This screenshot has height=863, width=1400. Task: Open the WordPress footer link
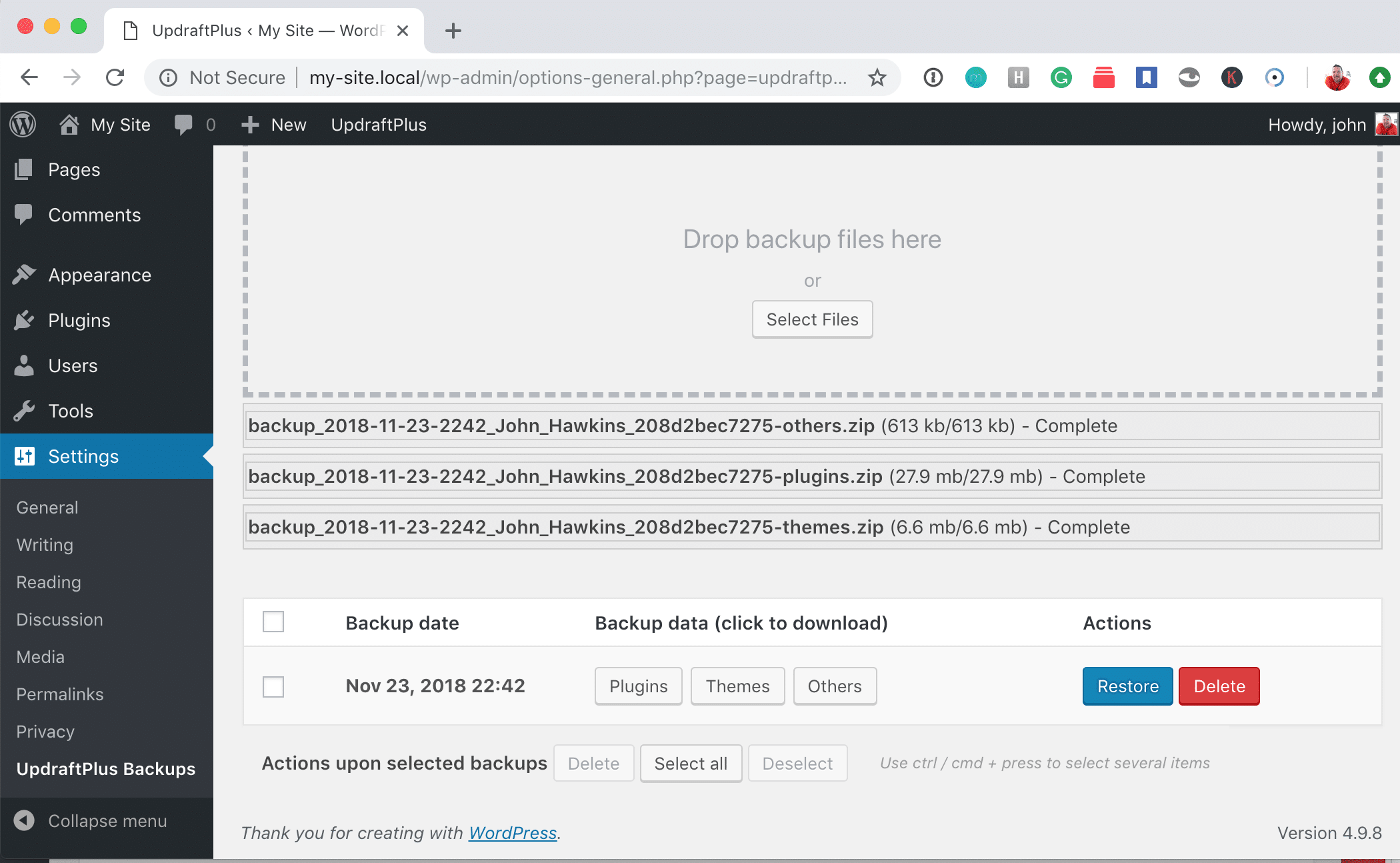[x=512, y=833]
